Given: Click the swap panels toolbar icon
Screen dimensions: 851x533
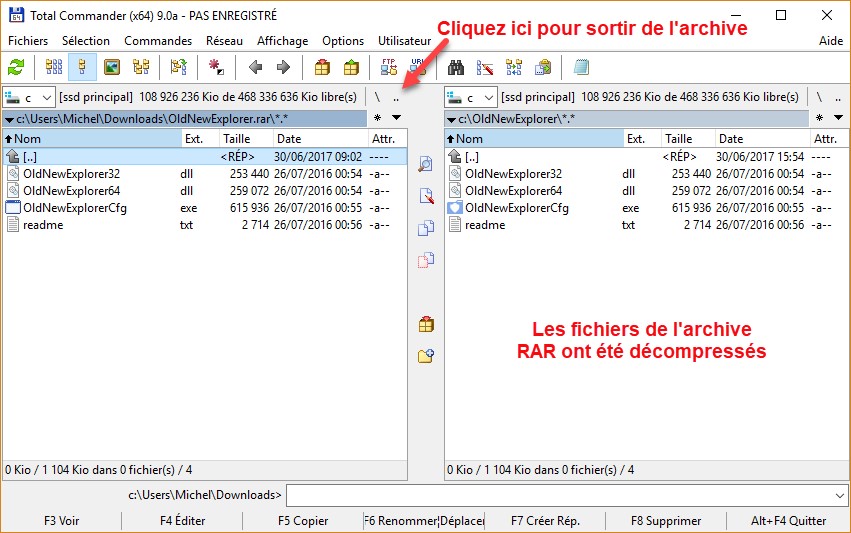Looking at the screenshot, I should pyautogui.click(x=179, y=67).
